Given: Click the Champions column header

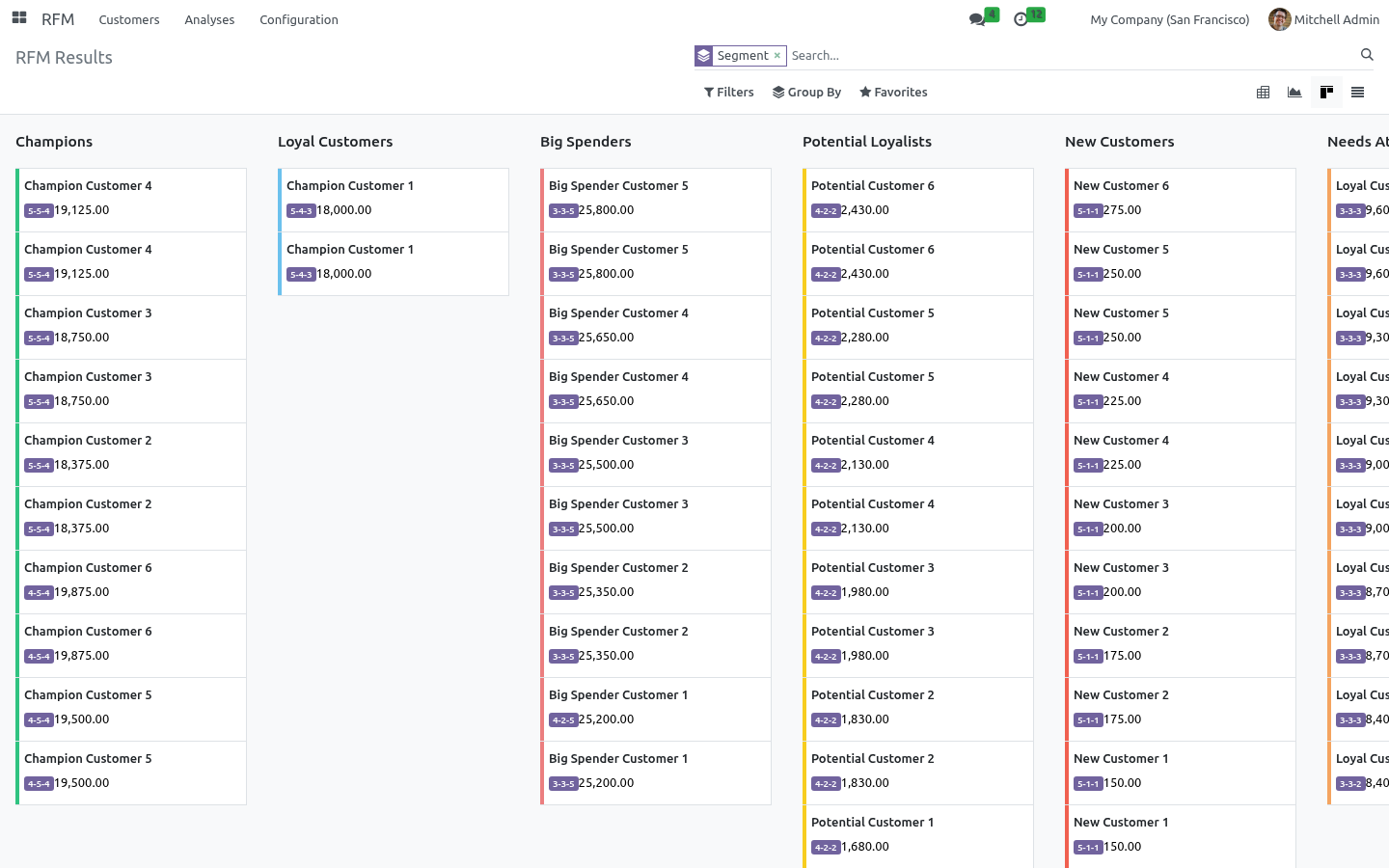Looking at the screenshot, I should [x=54, y=142].
